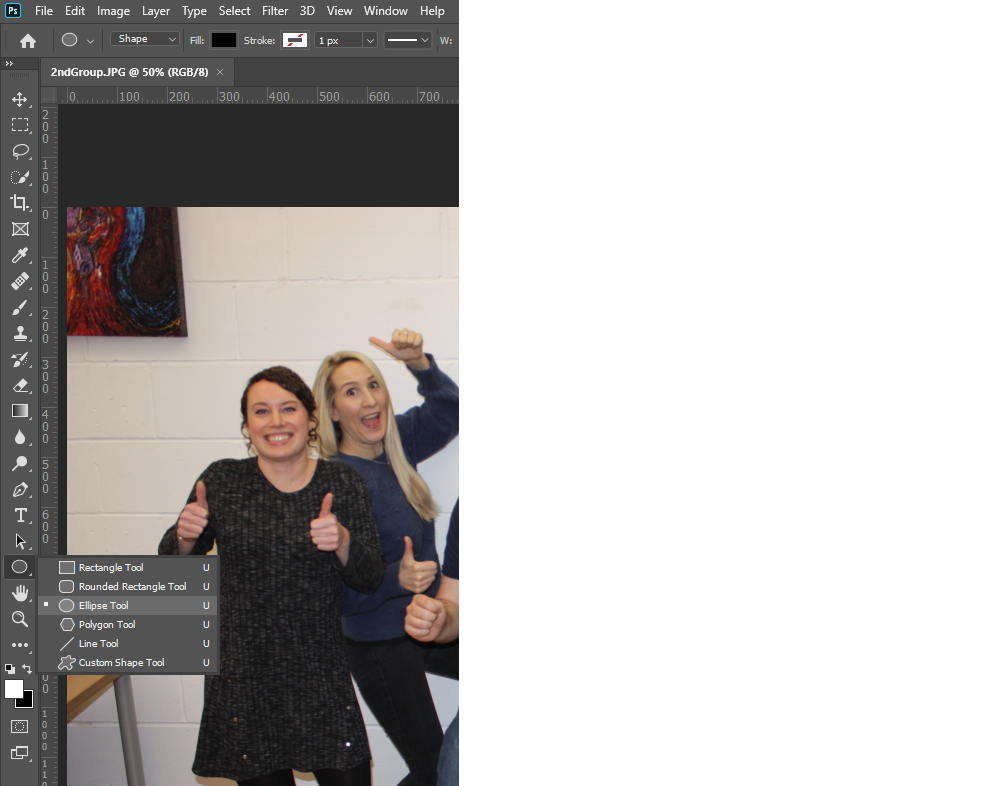Choose the Lasso tool
Viewport: 1000px width, 786px height.
coord(20,151)
